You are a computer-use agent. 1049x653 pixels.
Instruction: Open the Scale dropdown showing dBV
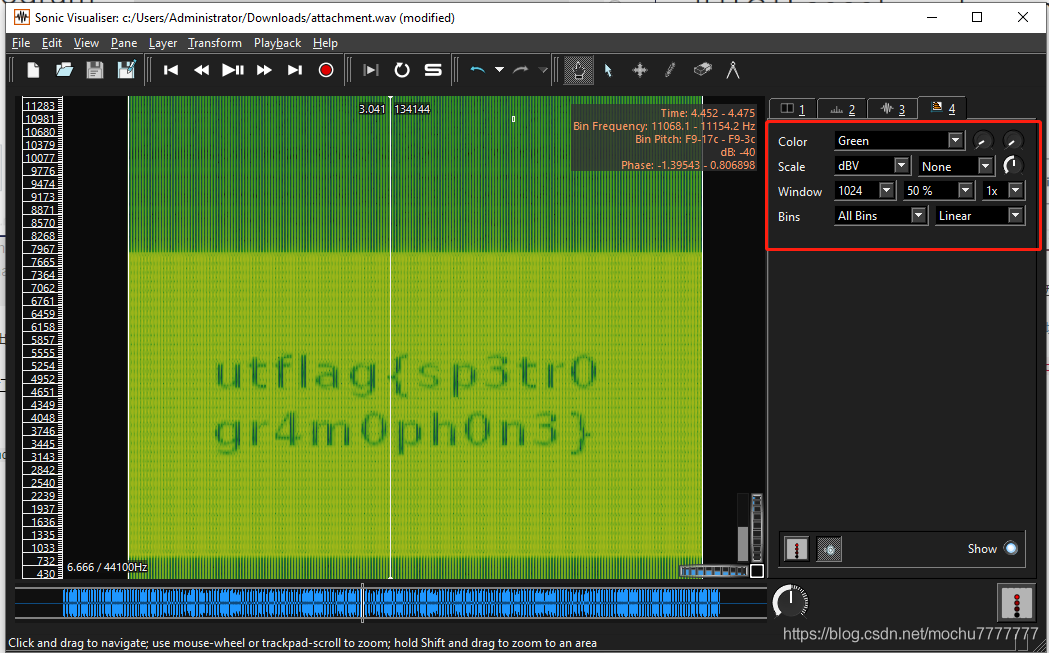[x=901, y=166]
